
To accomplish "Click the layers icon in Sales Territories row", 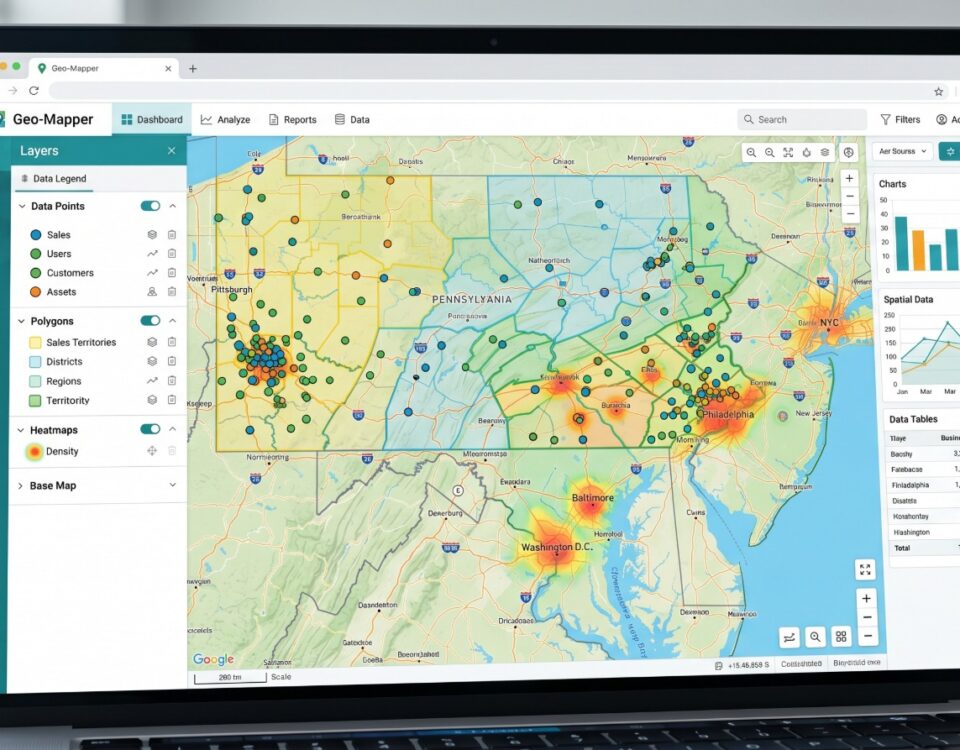I will click(152, 342).
